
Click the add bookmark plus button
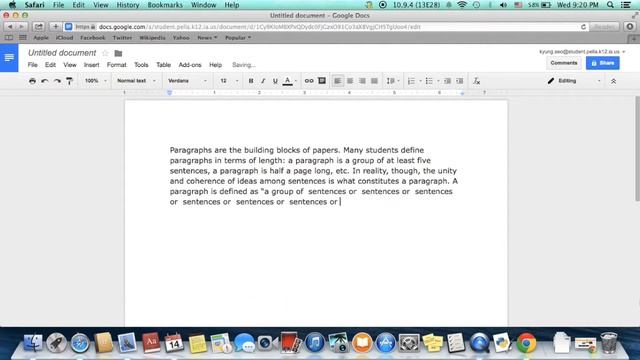(x=55, y=27)
